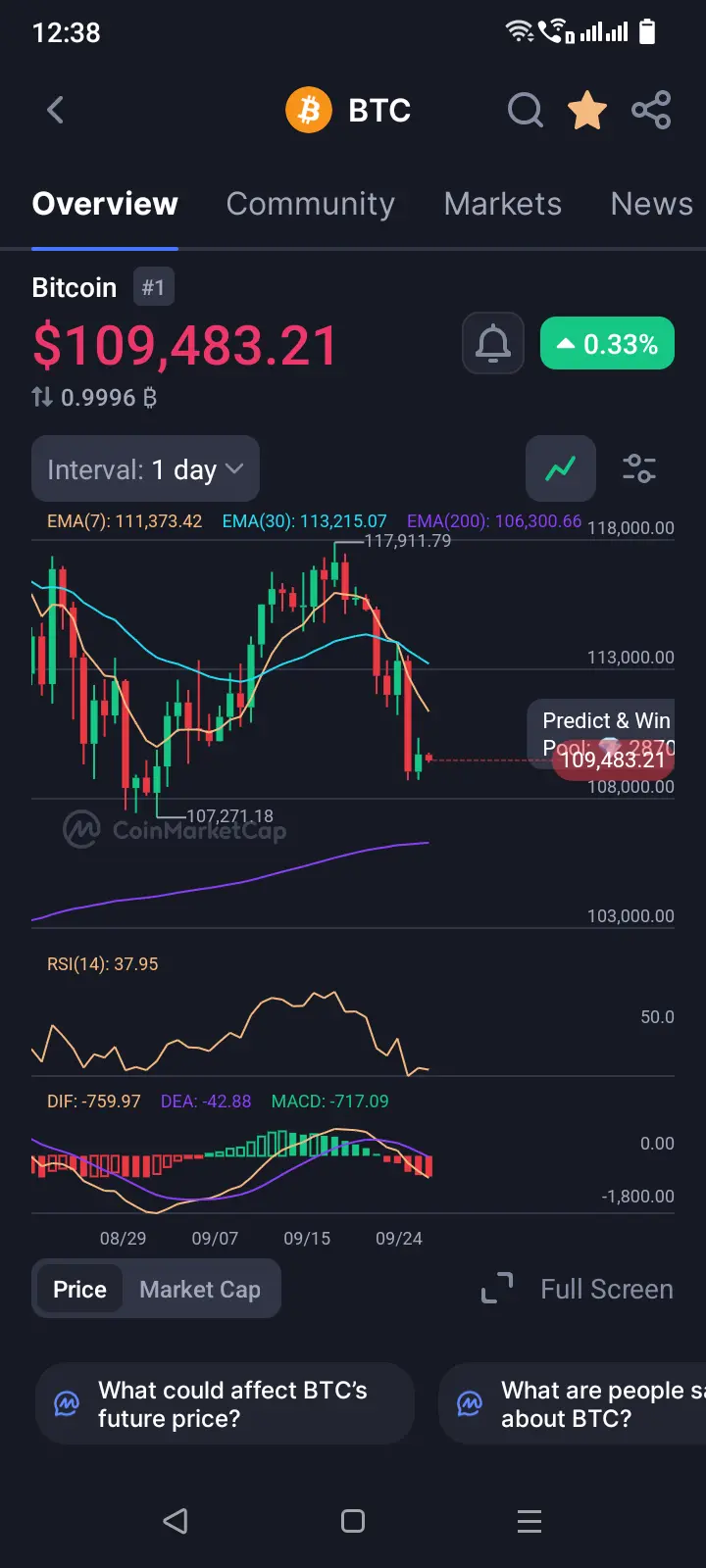Viewport: 706px width, 1568px height.
Task: Switch chart to Market Cap
Action: [x=200, y=1289]
